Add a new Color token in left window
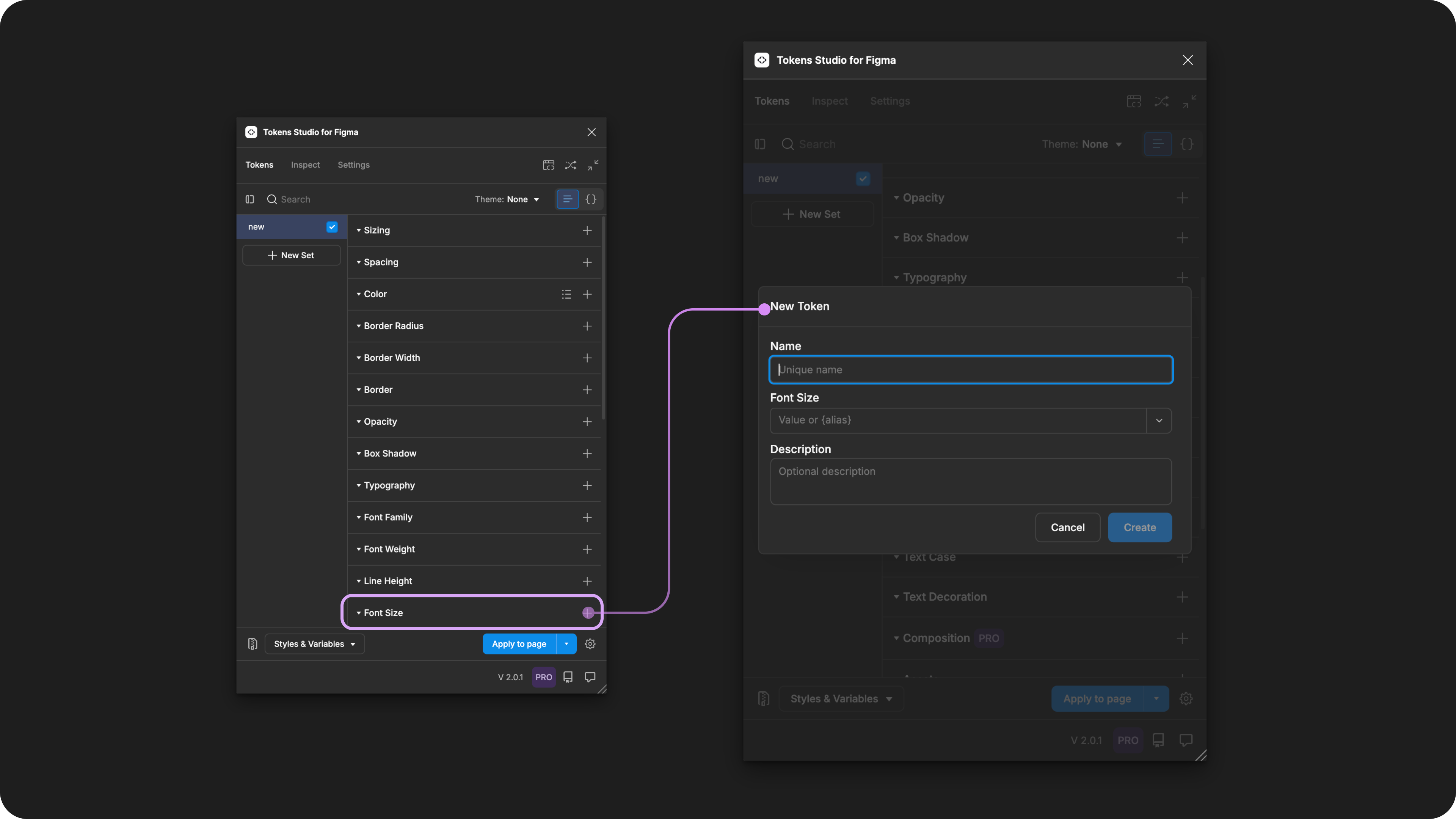 (x=587, y=294)
